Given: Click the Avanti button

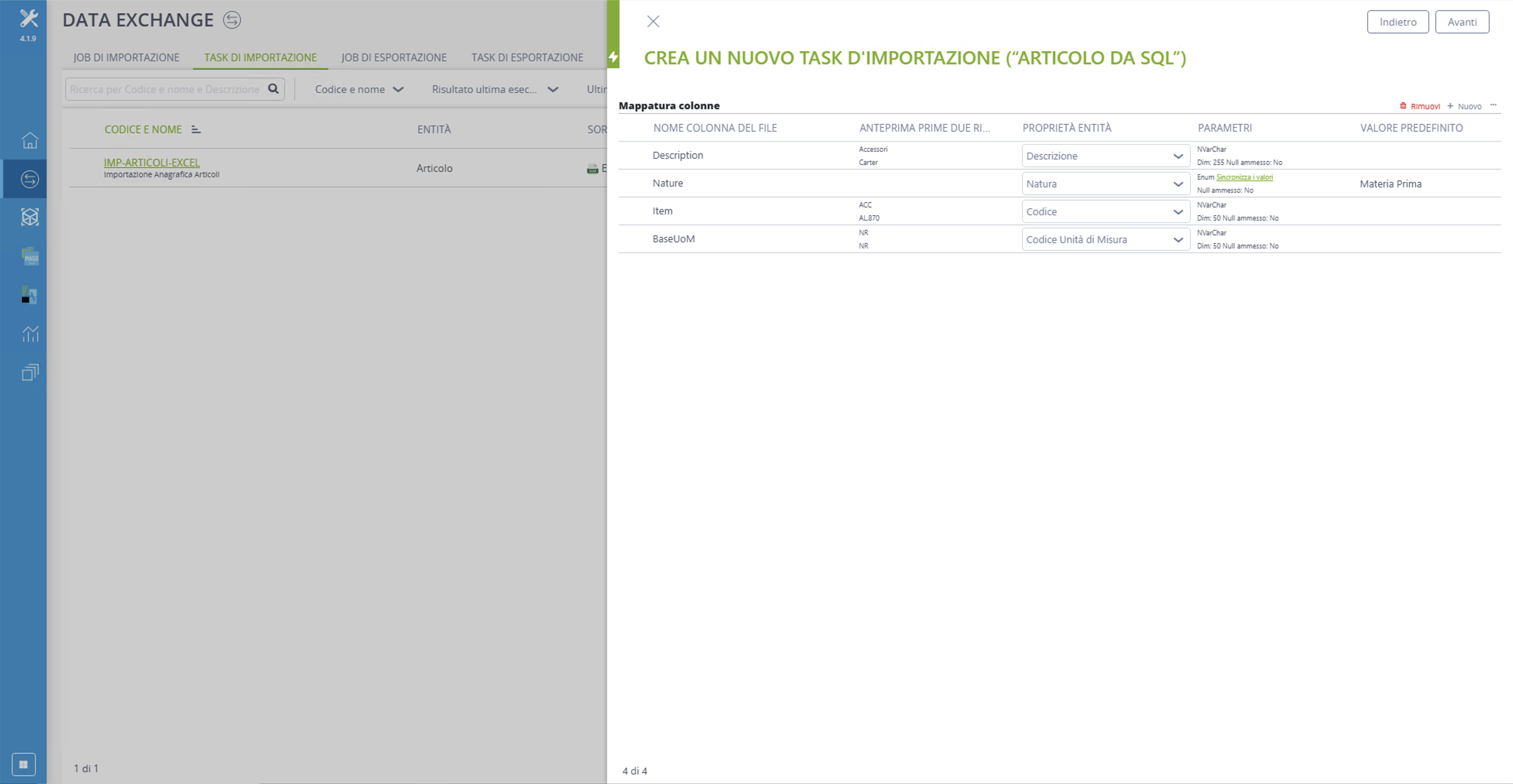Looking at the screenshot, I should pos(1461,22).
